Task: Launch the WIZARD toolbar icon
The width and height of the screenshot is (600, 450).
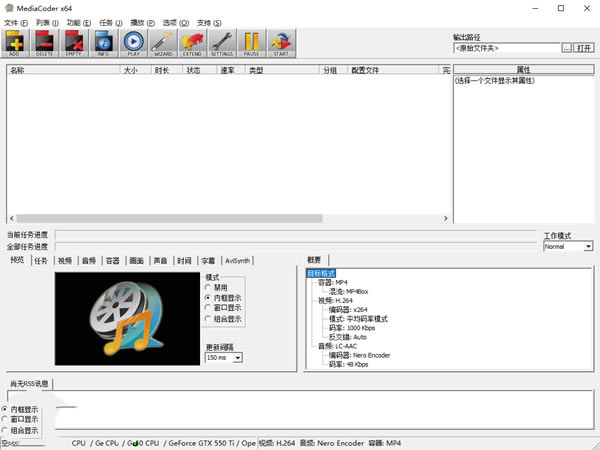Action: tap(163, 43)
